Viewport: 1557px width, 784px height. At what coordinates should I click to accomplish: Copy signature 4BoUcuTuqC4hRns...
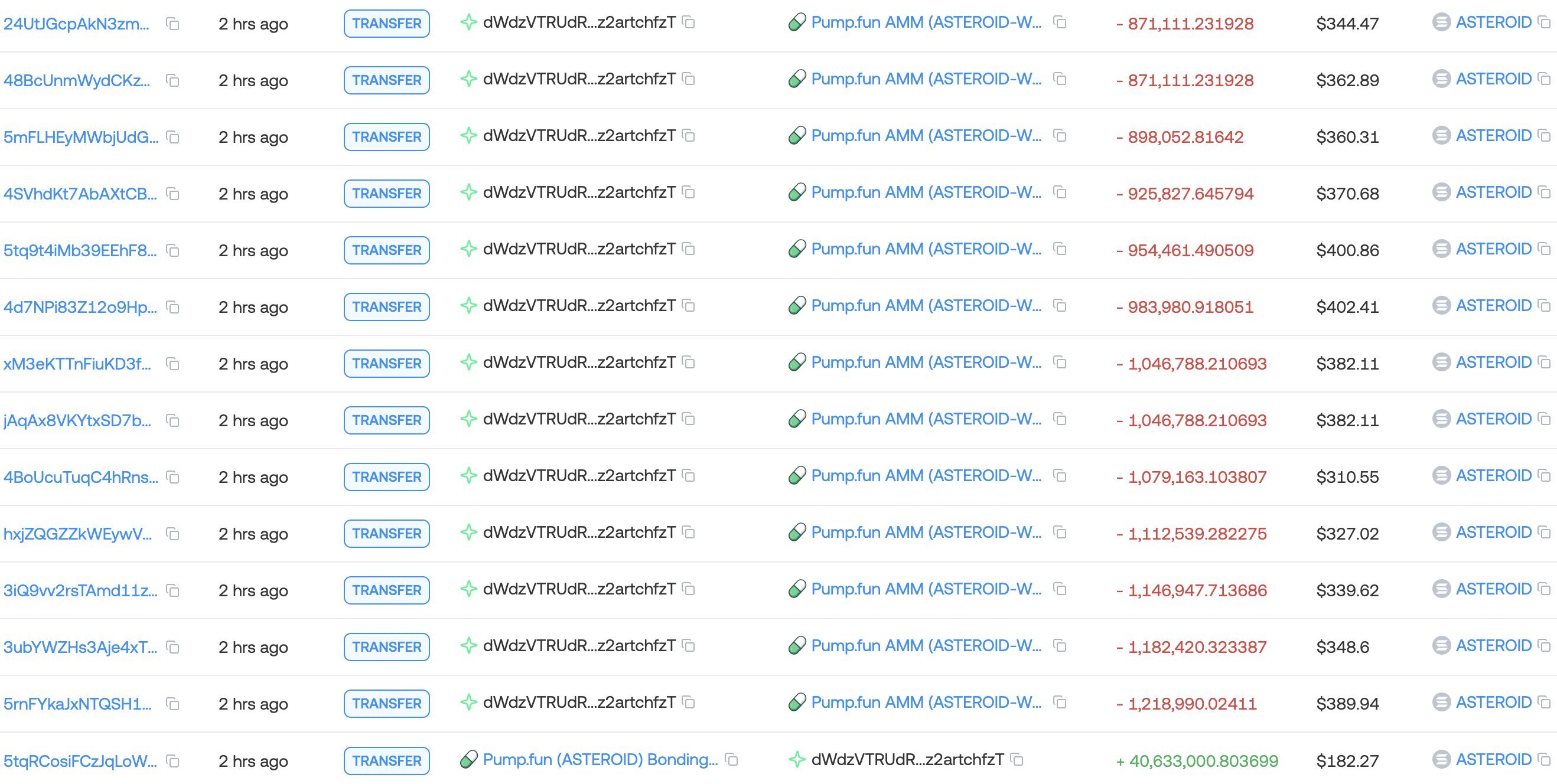click(173, 477)
